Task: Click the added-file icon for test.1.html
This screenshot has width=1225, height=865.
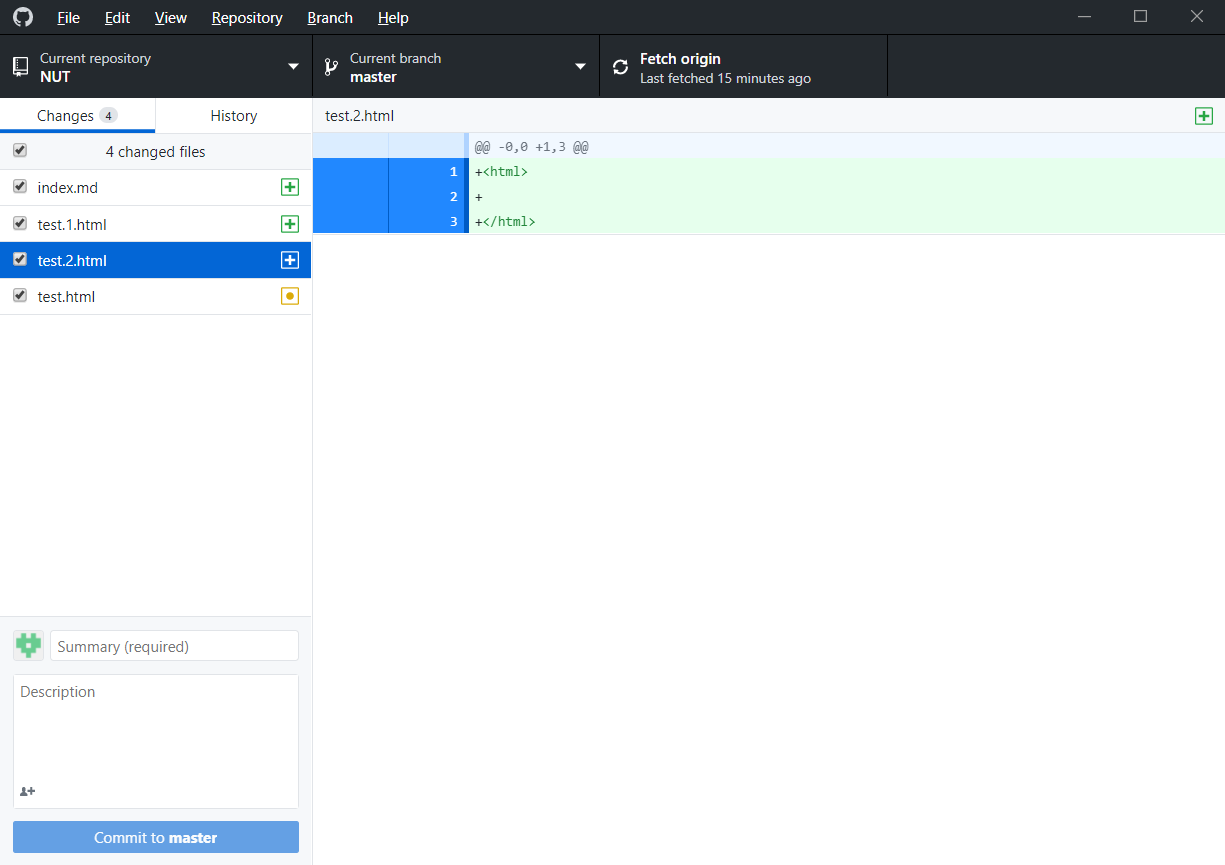Action: click(x=290, y=224)
